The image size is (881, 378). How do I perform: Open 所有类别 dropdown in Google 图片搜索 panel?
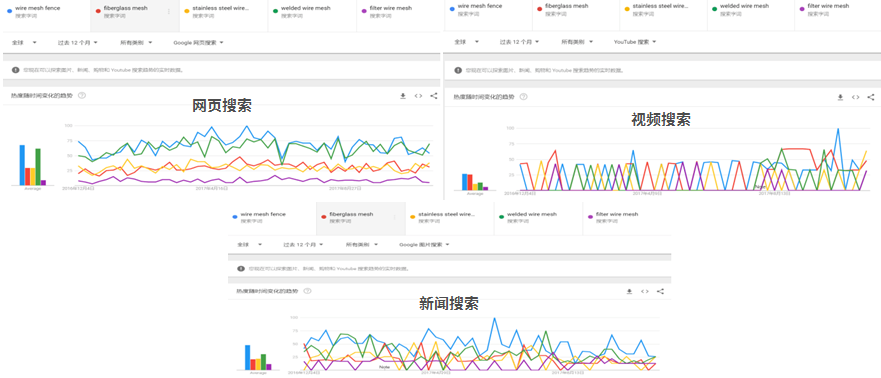(362, 244)
